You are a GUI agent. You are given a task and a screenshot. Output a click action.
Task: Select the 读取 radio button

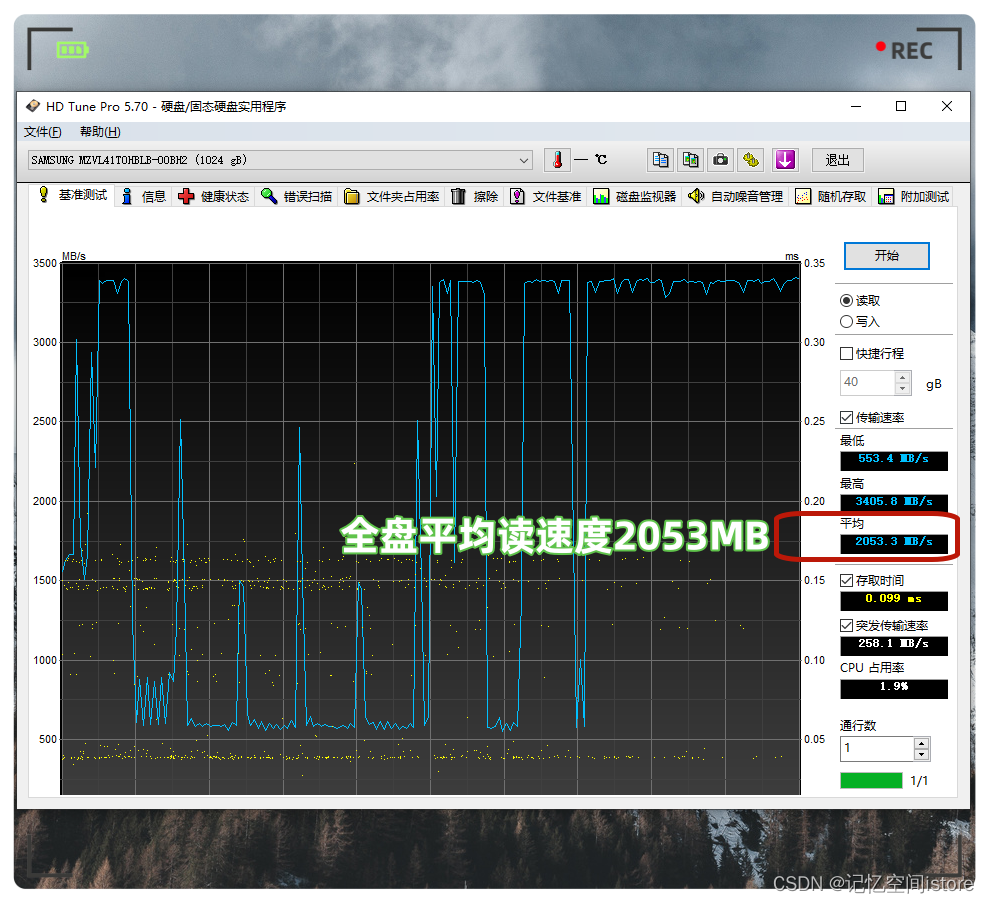(846, 301)
